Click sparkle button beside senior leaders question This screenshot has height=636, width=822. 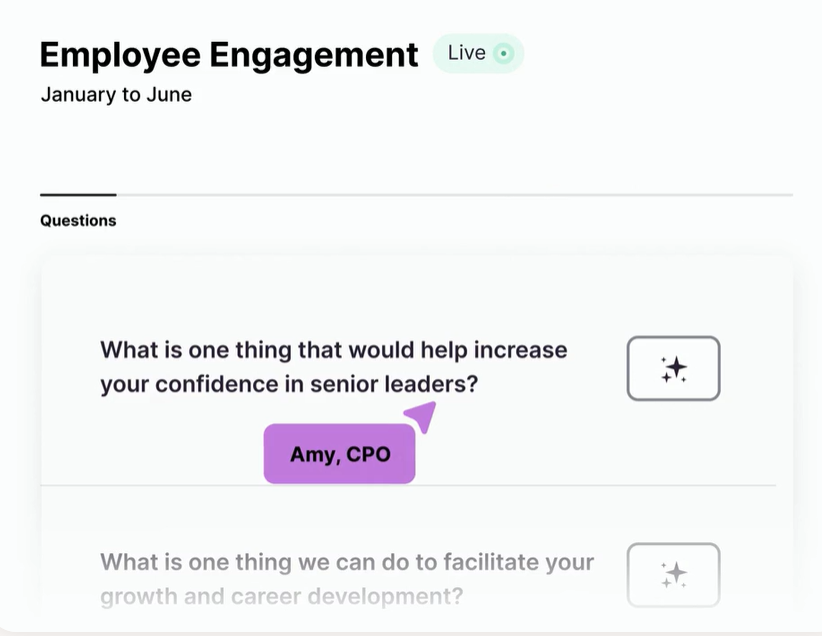click(x=673, y=369)
